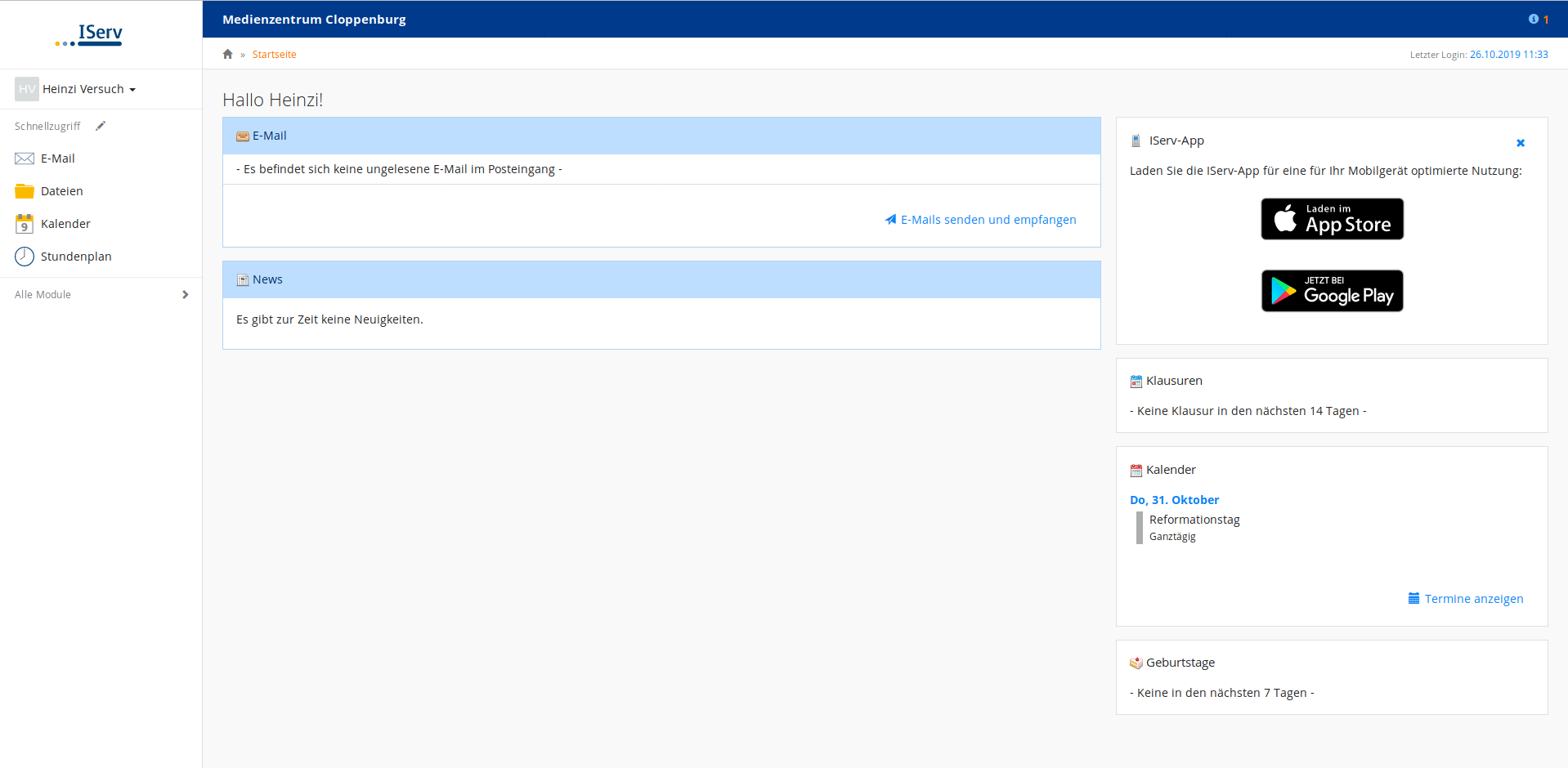Open the Heinzi Versuch user dropdown
The image size is (1568, 768).
89,89
